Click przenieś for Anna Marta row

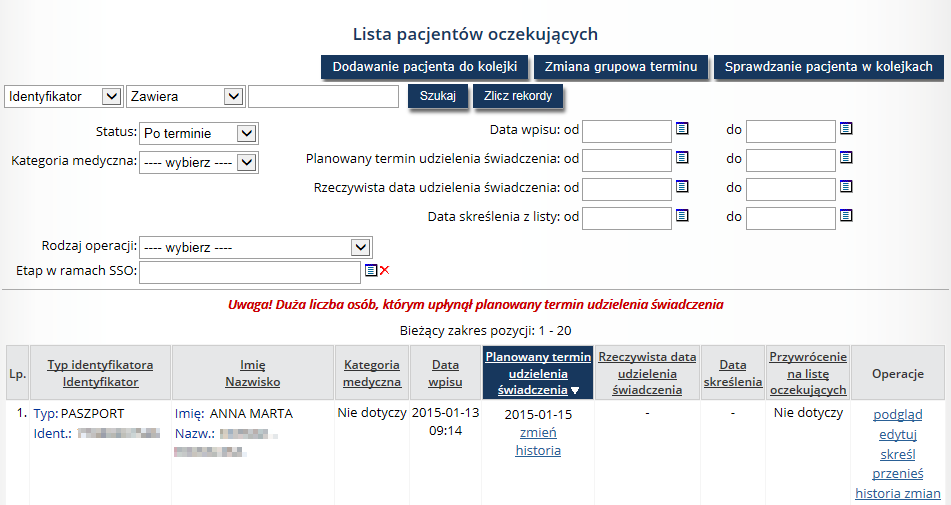[898, 473]
